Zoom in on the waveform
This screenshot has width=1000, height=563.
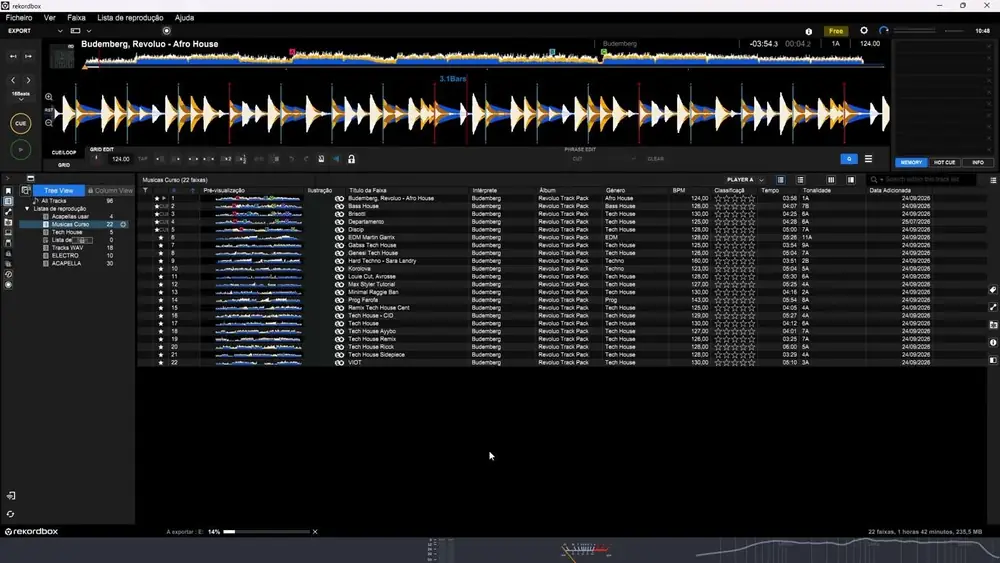tap(48, 97)
